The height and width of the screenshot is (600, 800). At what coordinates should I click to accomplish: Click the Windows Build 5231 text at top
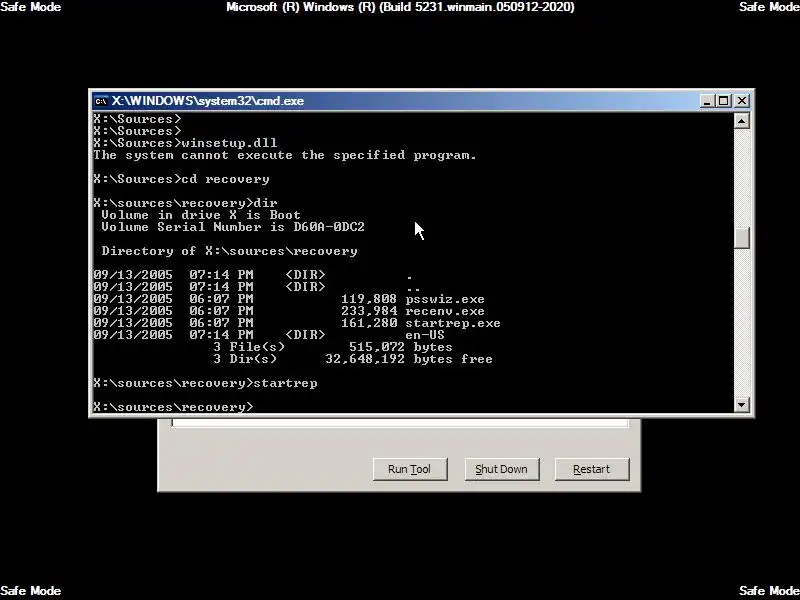tap(401, 7)
